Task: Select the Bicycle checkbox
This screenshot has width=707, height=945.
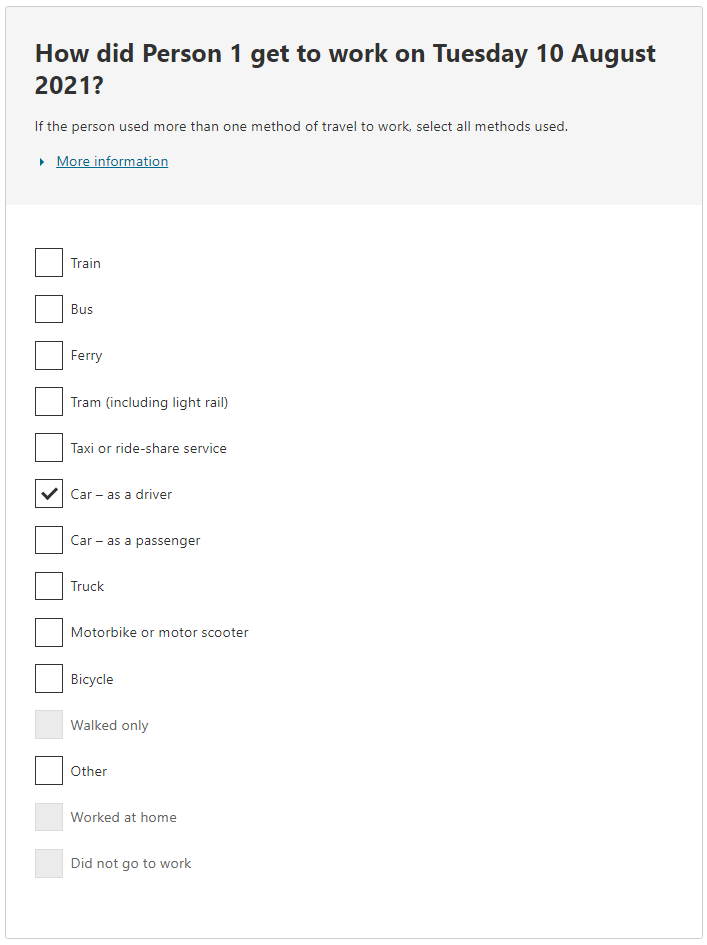Action: point(48,678)
